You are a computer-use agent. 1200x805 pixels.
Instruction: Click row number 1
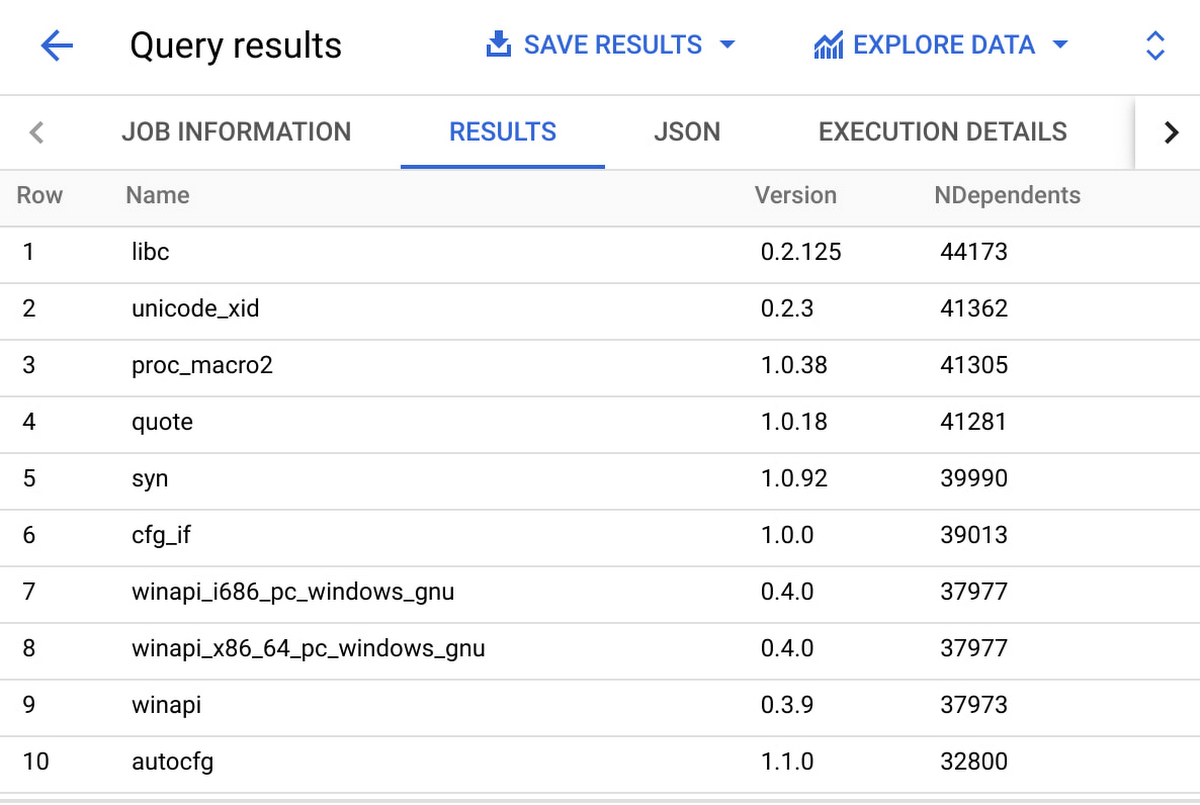(29, 252)
